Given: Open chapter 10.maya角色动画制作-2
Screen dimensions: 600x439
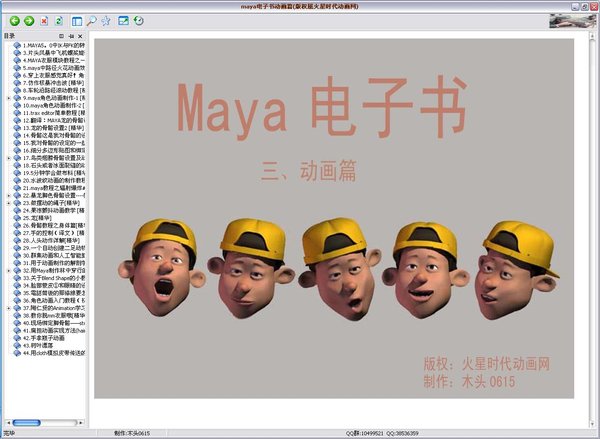Looking at the screenshot, I should (x=54, y=105).
